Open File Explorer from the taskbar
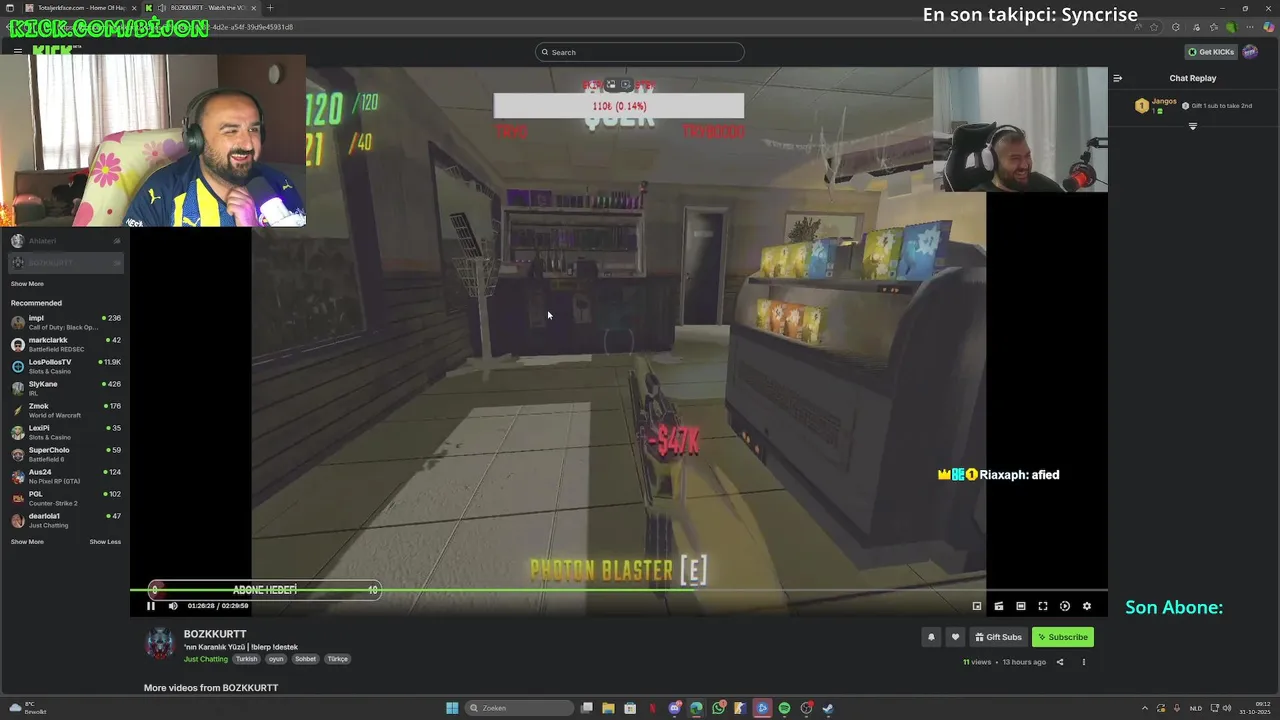 [608, 708]
